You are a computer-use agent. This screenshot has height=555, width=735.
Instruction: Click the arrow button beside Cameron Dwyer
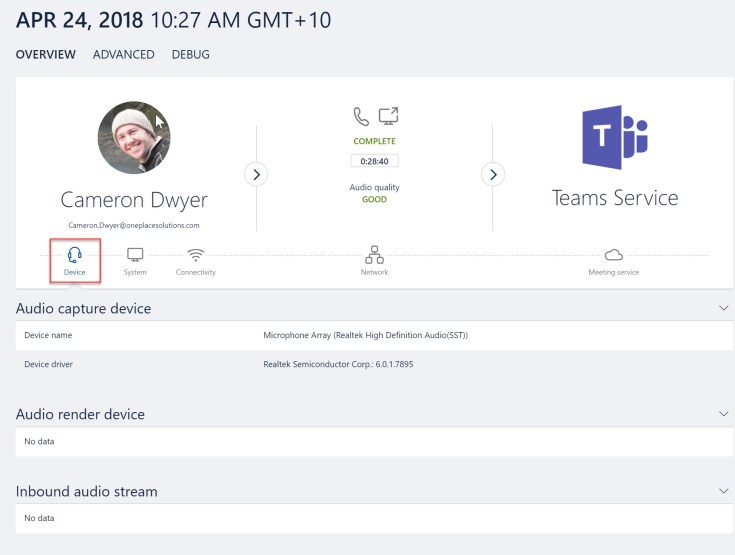pos(257,174)
